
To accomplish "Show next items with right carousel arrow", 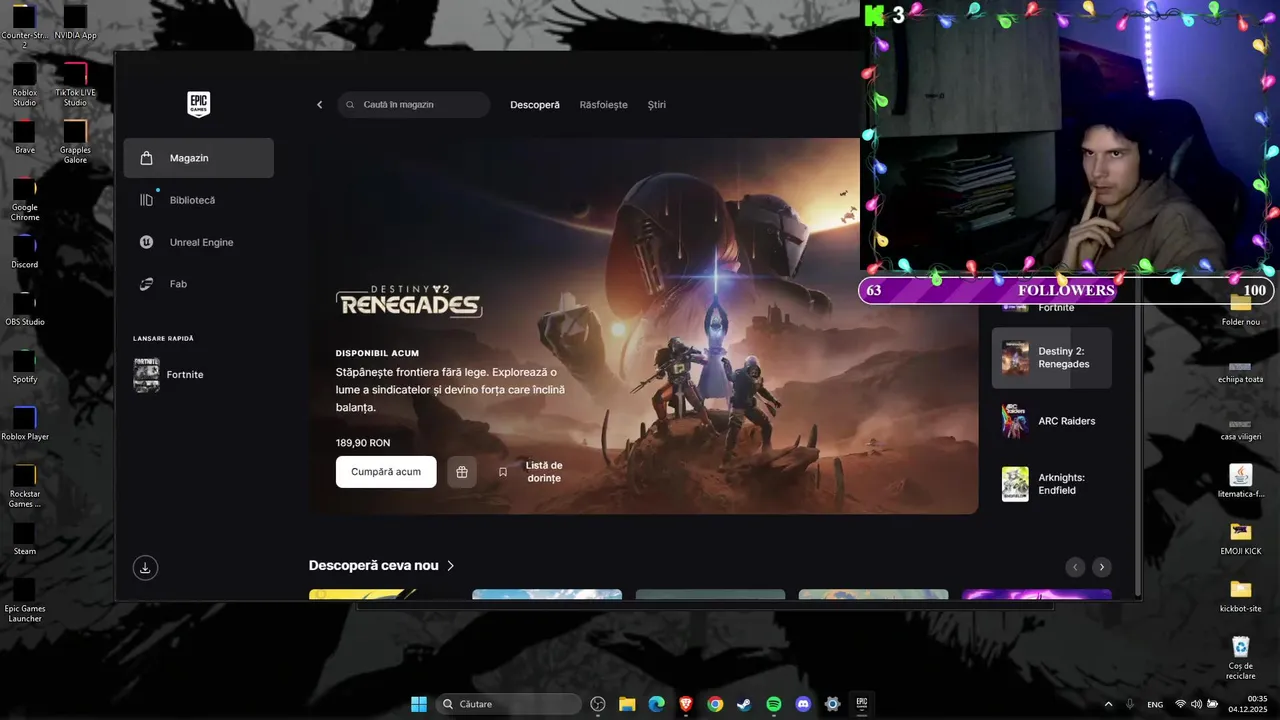I will [x=1101, y=567].
